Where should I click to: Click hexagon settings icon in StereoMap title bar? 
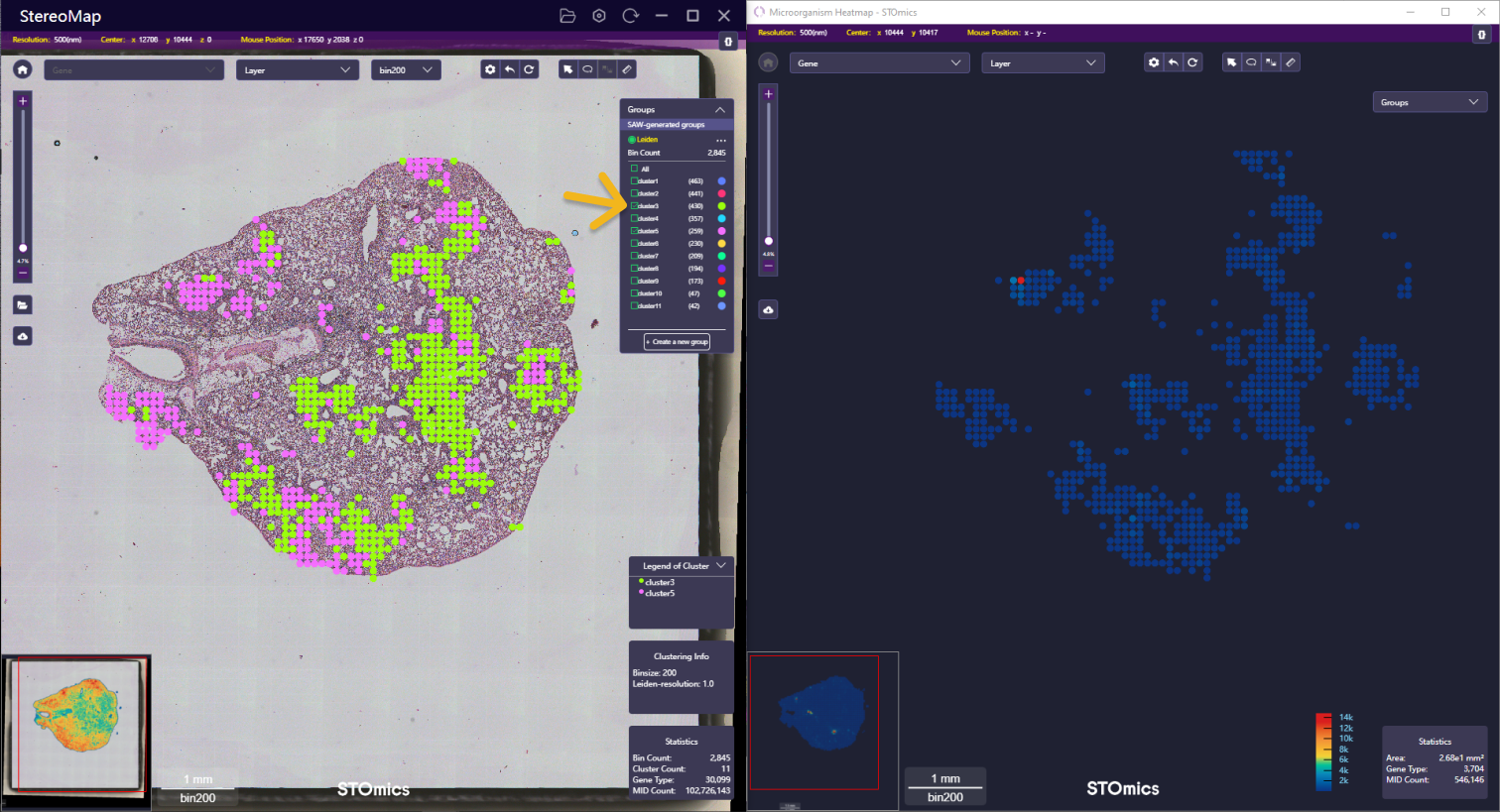599,16
